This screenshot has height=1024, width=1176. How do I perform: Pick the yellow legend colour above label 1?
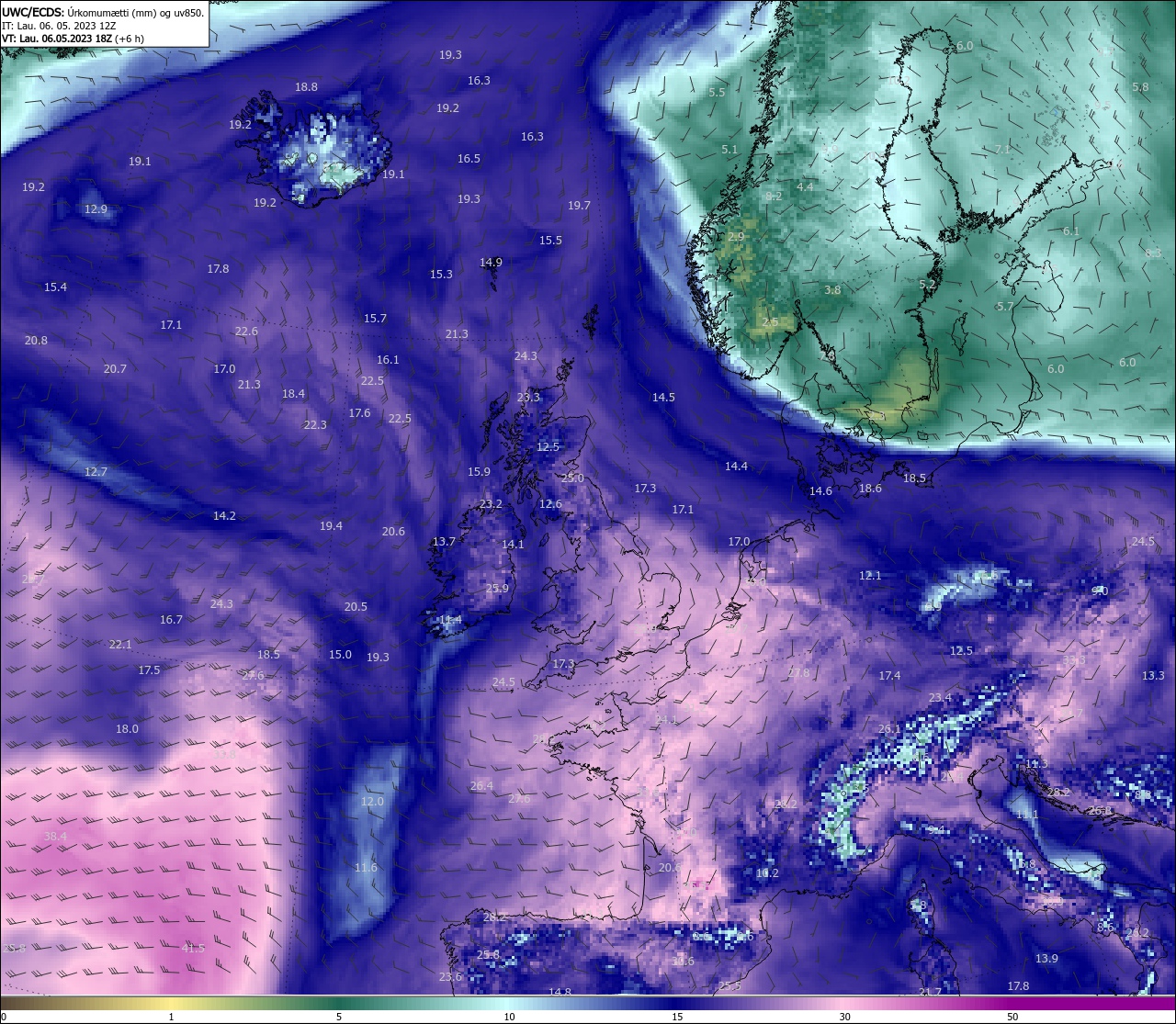172,1003
